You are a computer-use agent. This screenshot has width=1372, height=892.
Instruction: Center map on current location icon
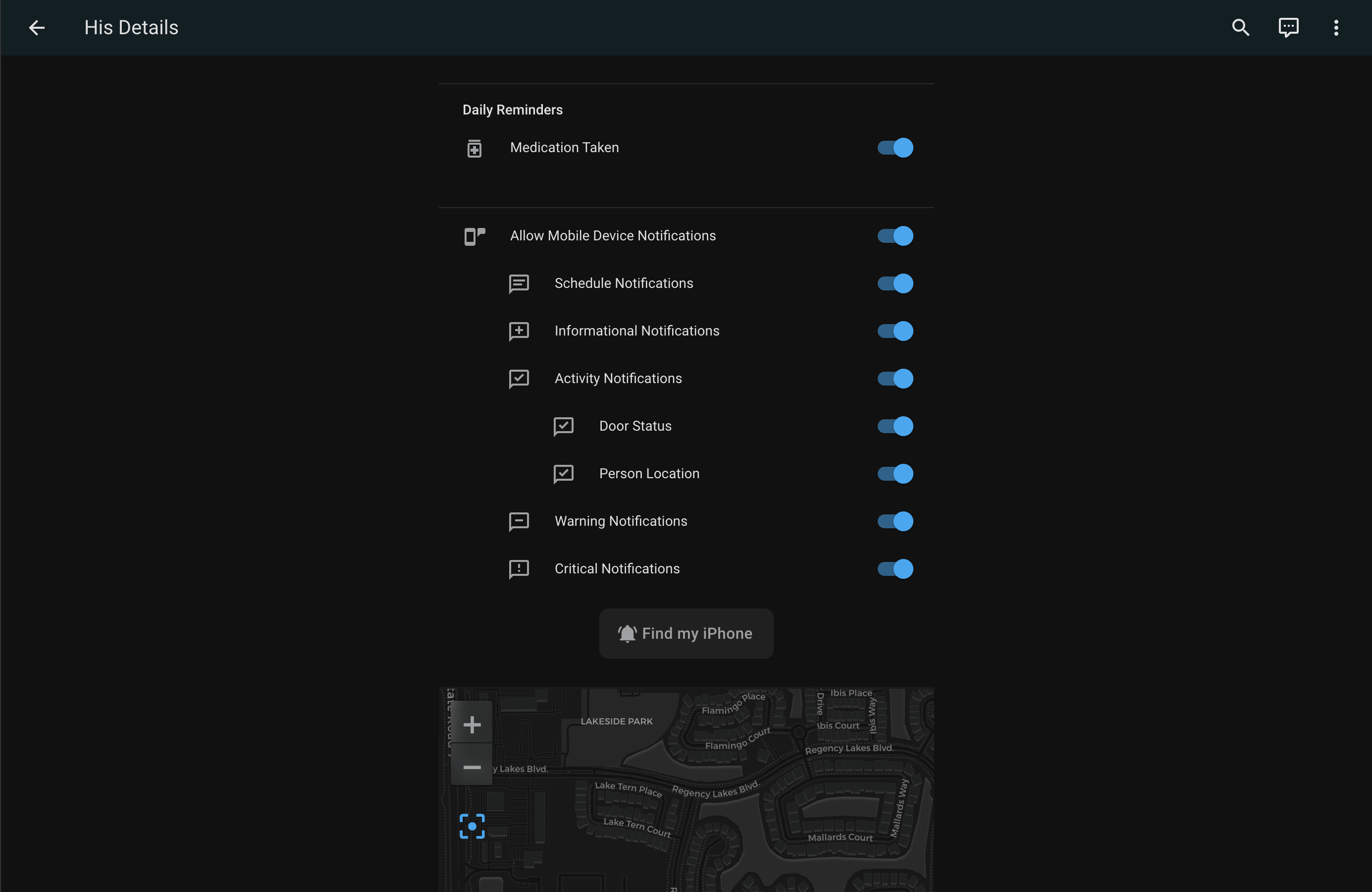[x=472, y=826]
